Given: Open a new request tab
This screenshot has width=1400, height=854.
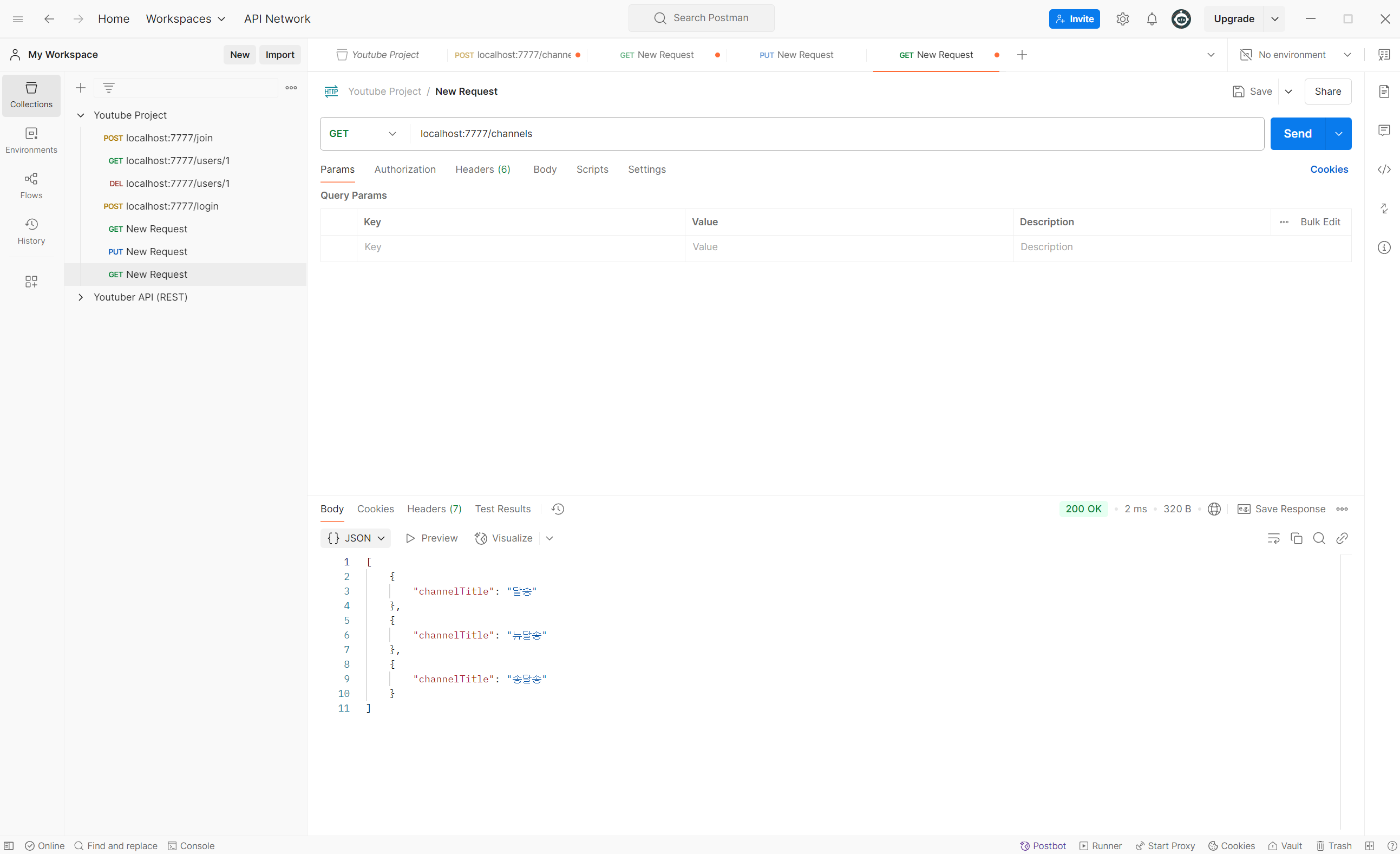Looking at the screenshot, I should (x=1022, y=55).
